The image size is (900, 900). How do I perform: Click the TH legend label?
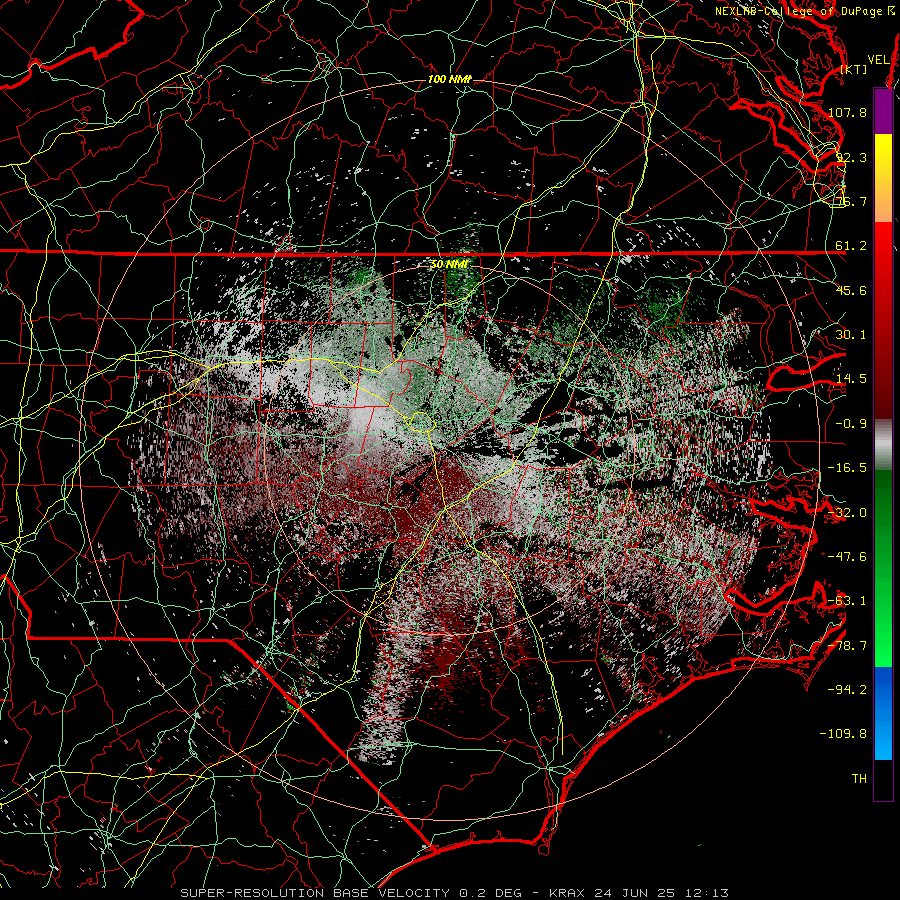click(x=859, y=779)
